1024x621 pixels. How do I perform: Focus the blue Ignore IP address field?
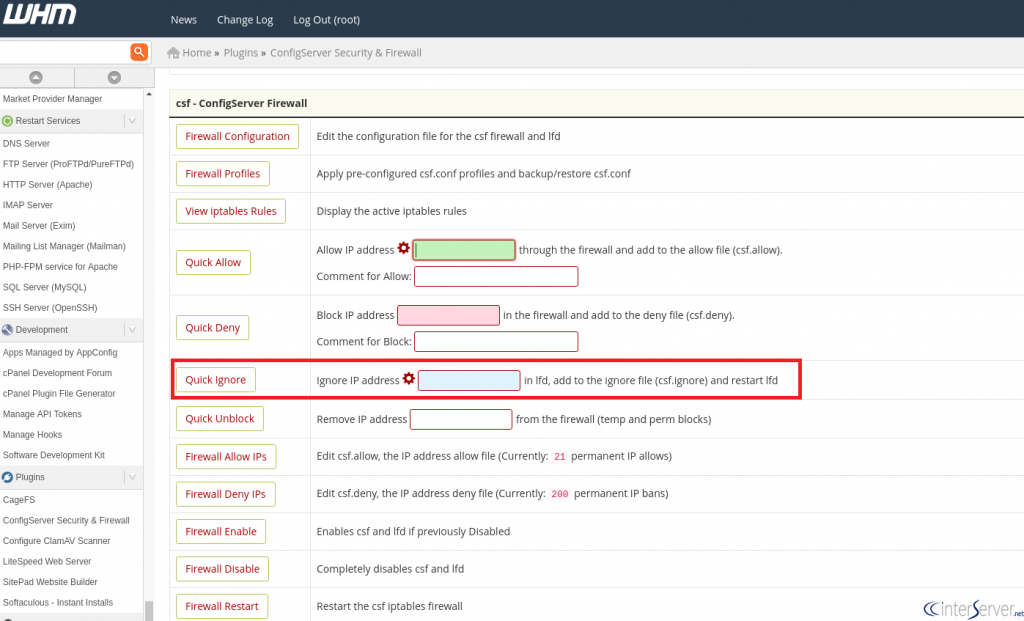pyautogui.click(x=469, y=380)
